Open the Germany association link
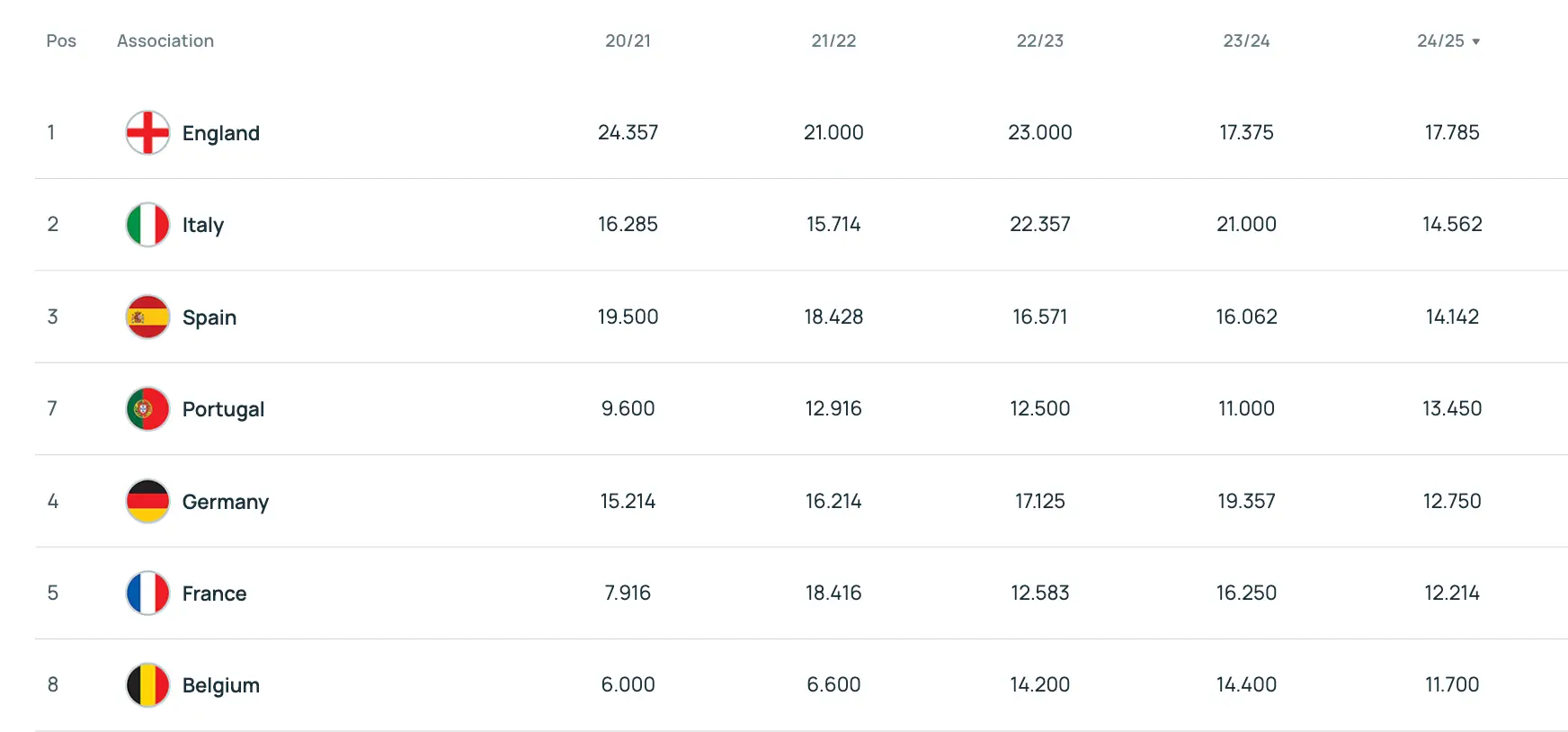 (x=225, y=502)
